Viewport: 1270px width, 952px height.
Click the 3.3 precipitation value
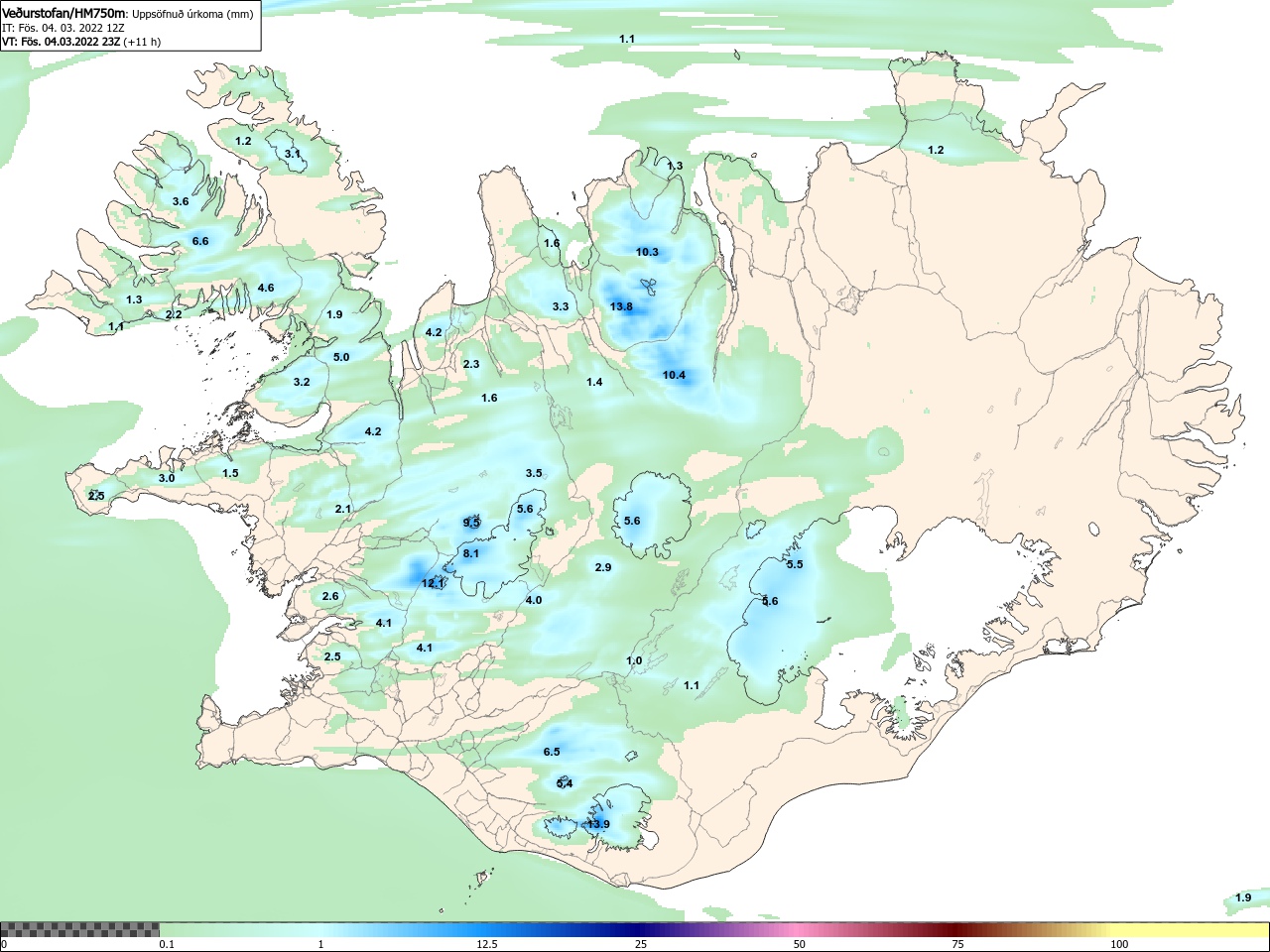point(561,306)
